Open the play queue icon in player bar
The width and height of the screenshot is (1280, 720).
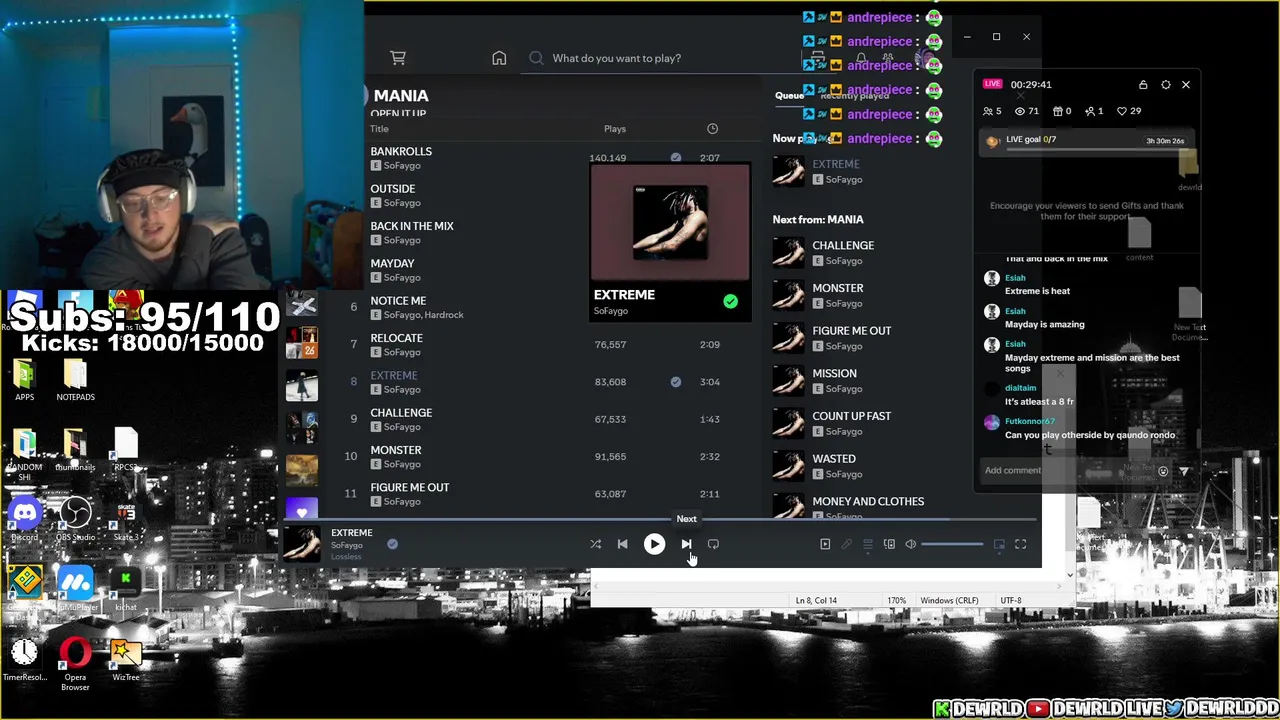[868, 544]
